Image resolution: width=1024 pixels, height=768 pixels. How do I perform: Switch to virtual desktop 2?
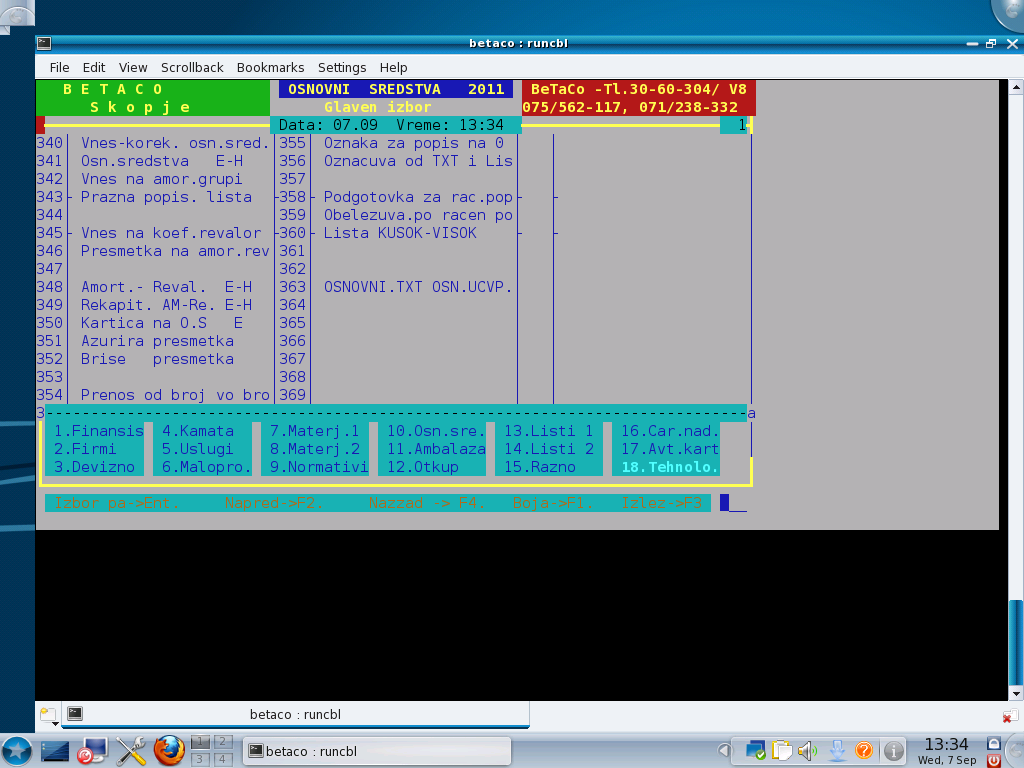[223, 744]
